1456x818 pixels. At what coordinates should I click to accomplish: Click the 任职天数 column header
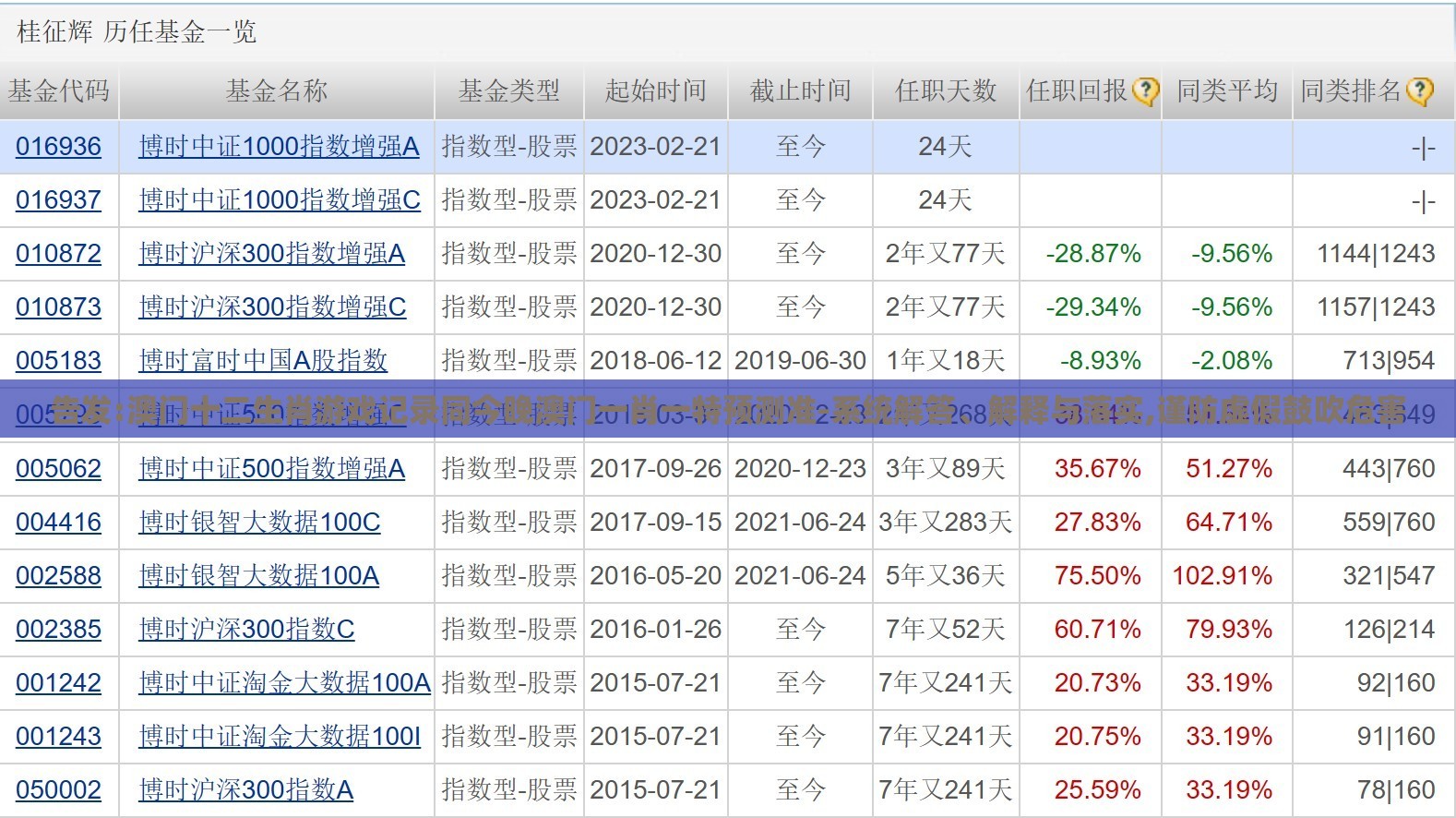(946, 90)
